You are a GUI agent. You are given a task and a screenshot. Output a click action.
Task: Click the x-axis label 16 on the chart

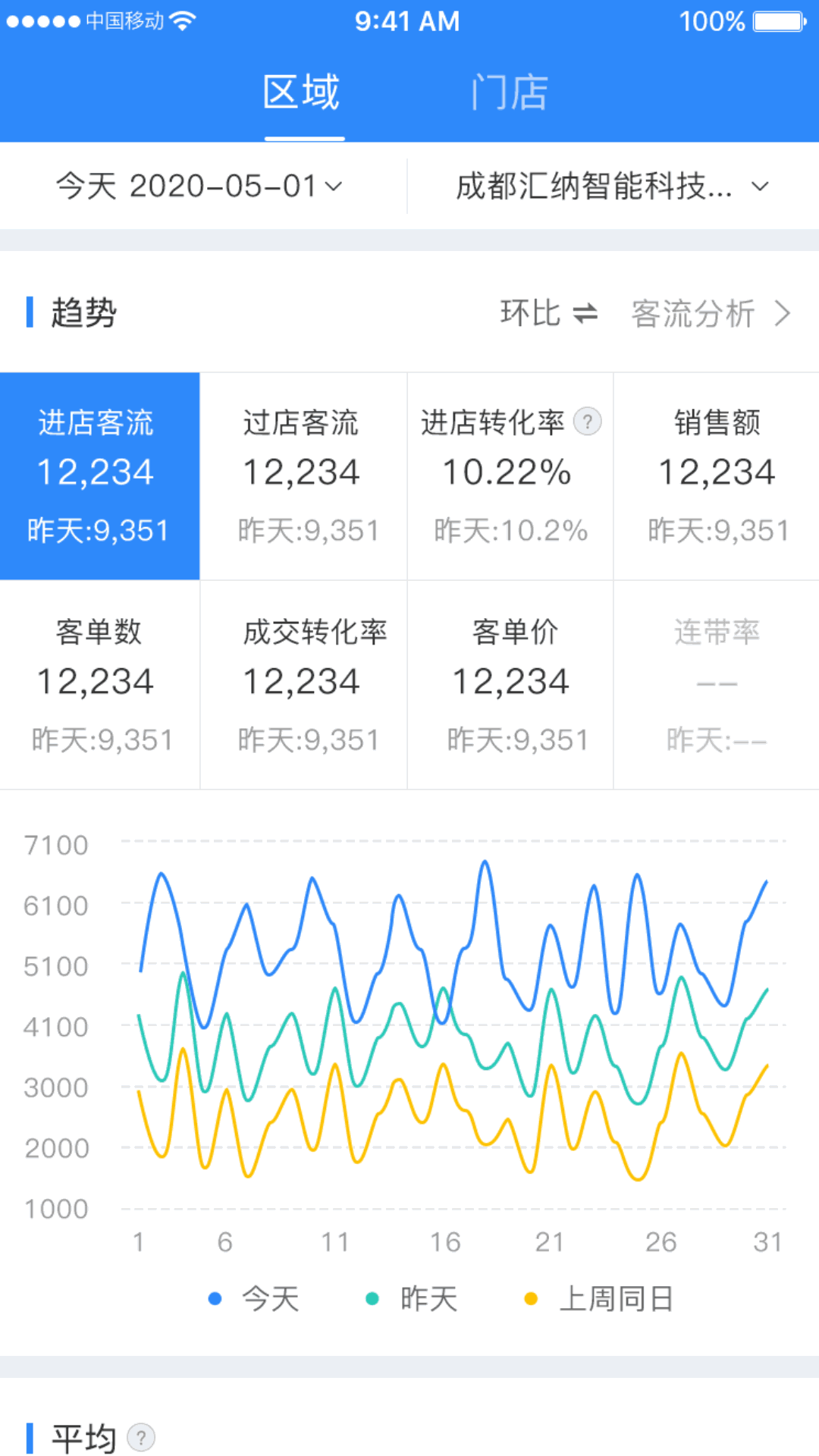(x=445, y=1242)
